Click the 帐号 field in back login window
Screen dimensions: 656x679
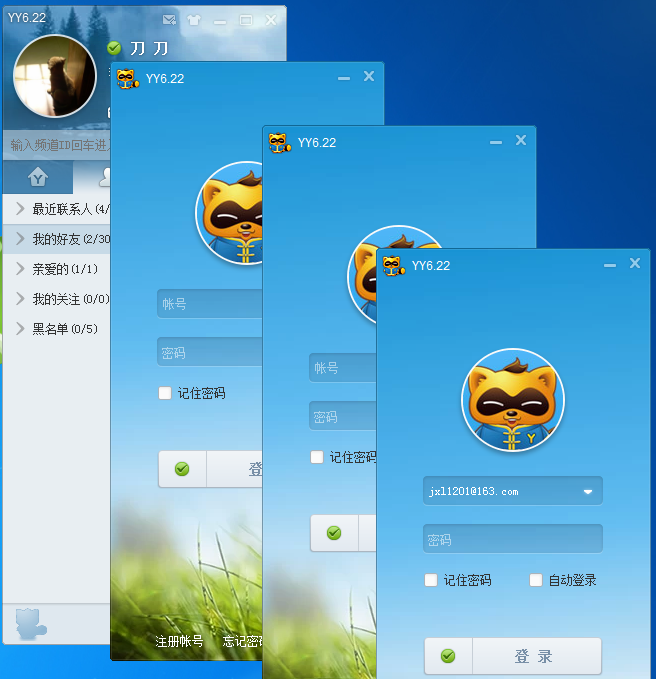click(210, 304)
